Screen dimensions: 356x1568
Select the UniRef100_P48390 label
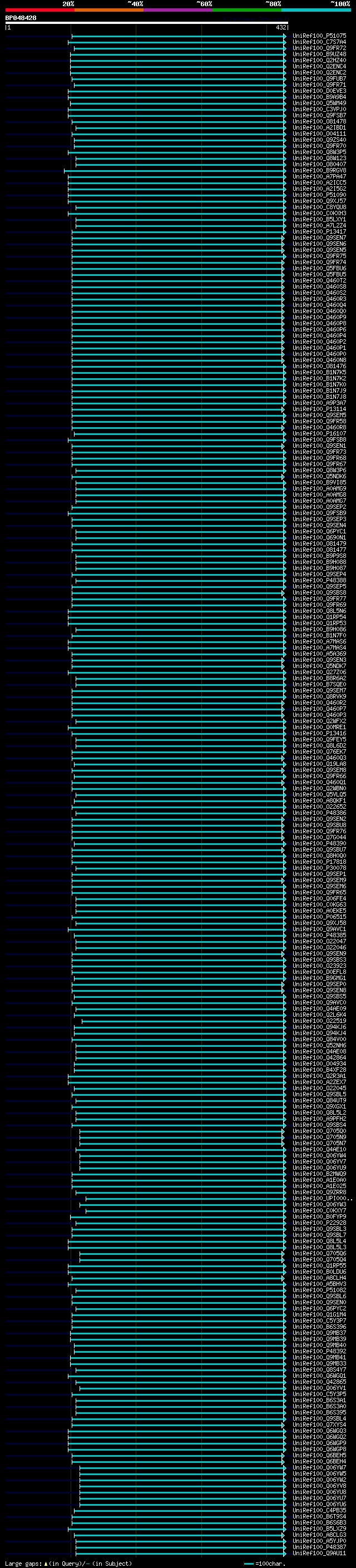pyautogui.click(x=319, y=844)
